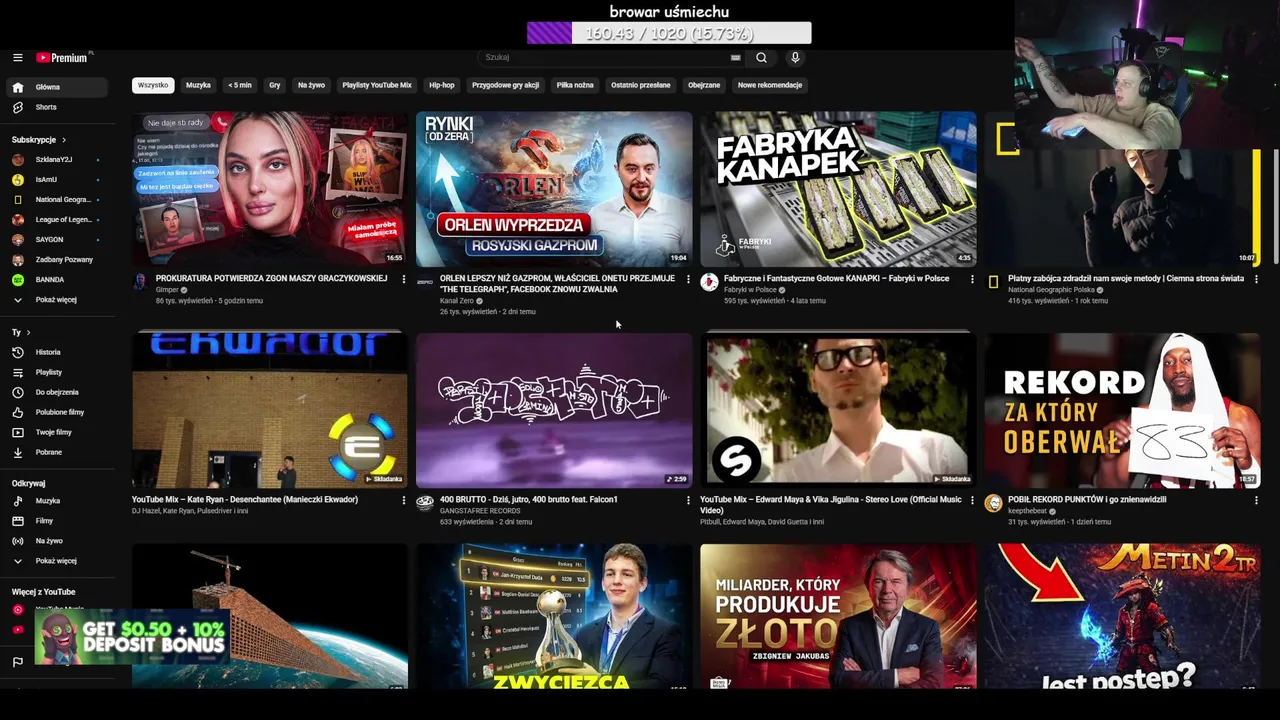Expand Pokaż więcej under subscriptions

[55, 300]
